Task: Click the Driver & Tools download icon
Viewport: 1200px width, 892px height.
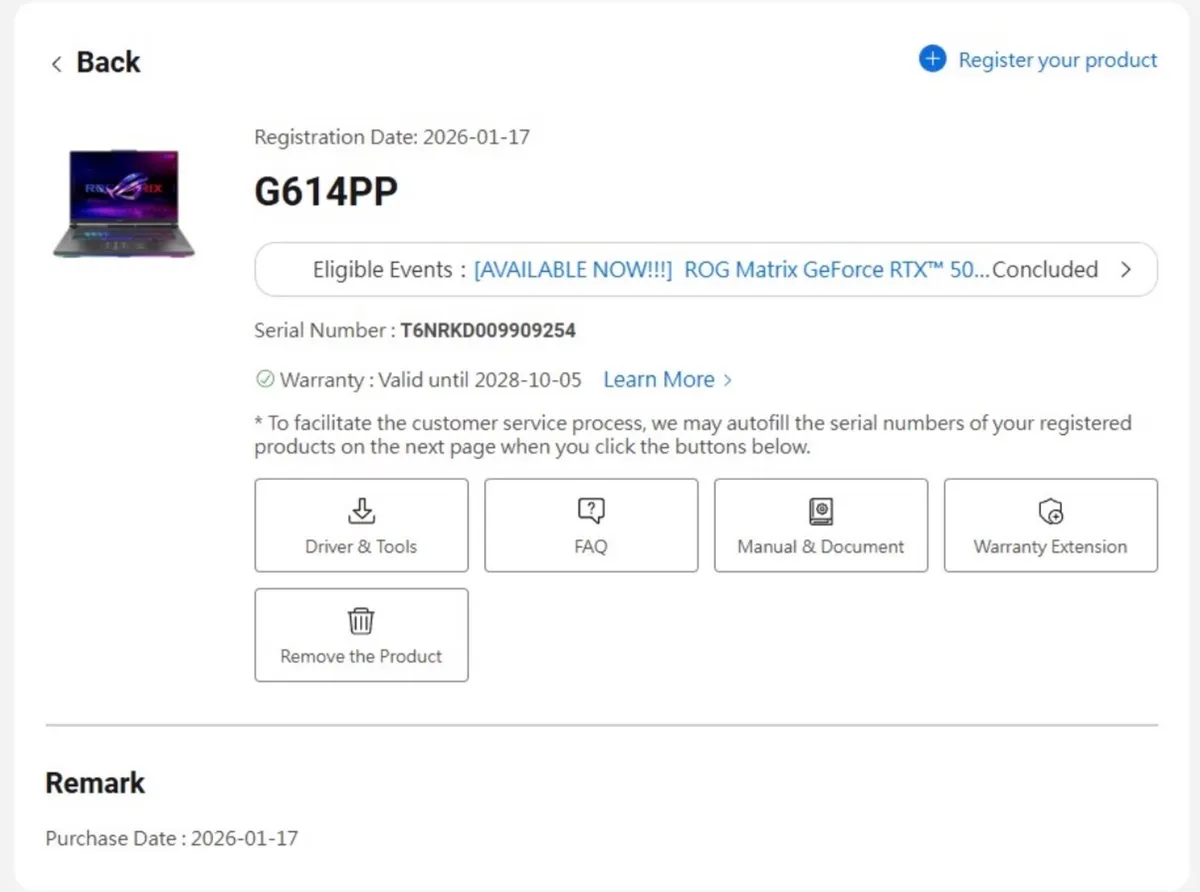Action: click(x=361, y=511)
